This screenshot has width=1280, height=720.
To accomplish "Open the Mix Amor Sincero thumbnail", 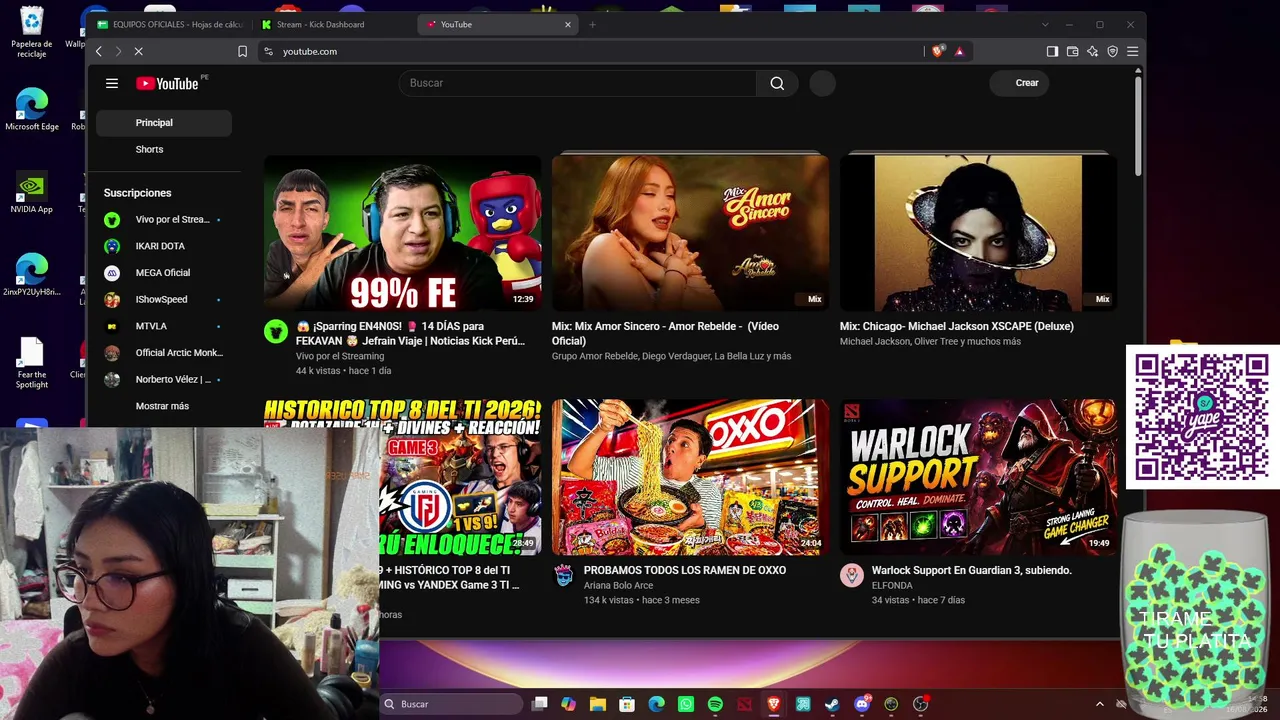I will pyautogui.click(x=690, y=233).
